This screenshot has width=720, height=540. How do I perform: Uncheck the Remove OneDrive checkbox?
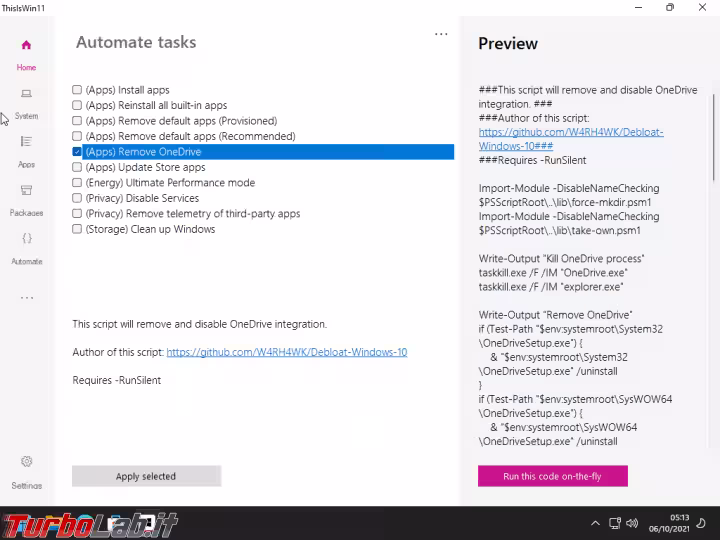pyautogui.click(x=77, y=152)
